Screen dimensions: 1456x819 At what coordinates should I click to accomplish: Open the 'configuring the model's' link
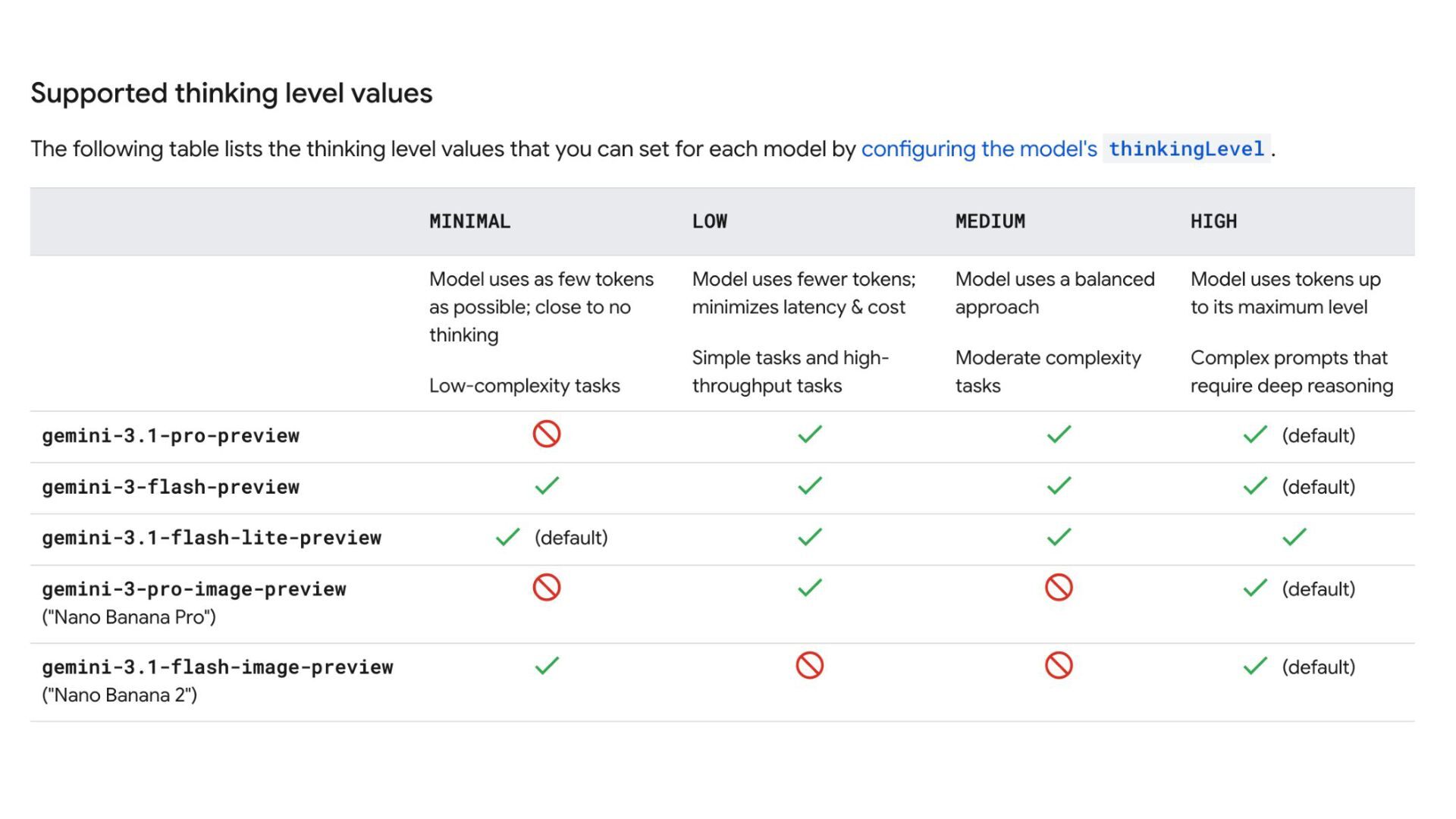click(978, 149)
